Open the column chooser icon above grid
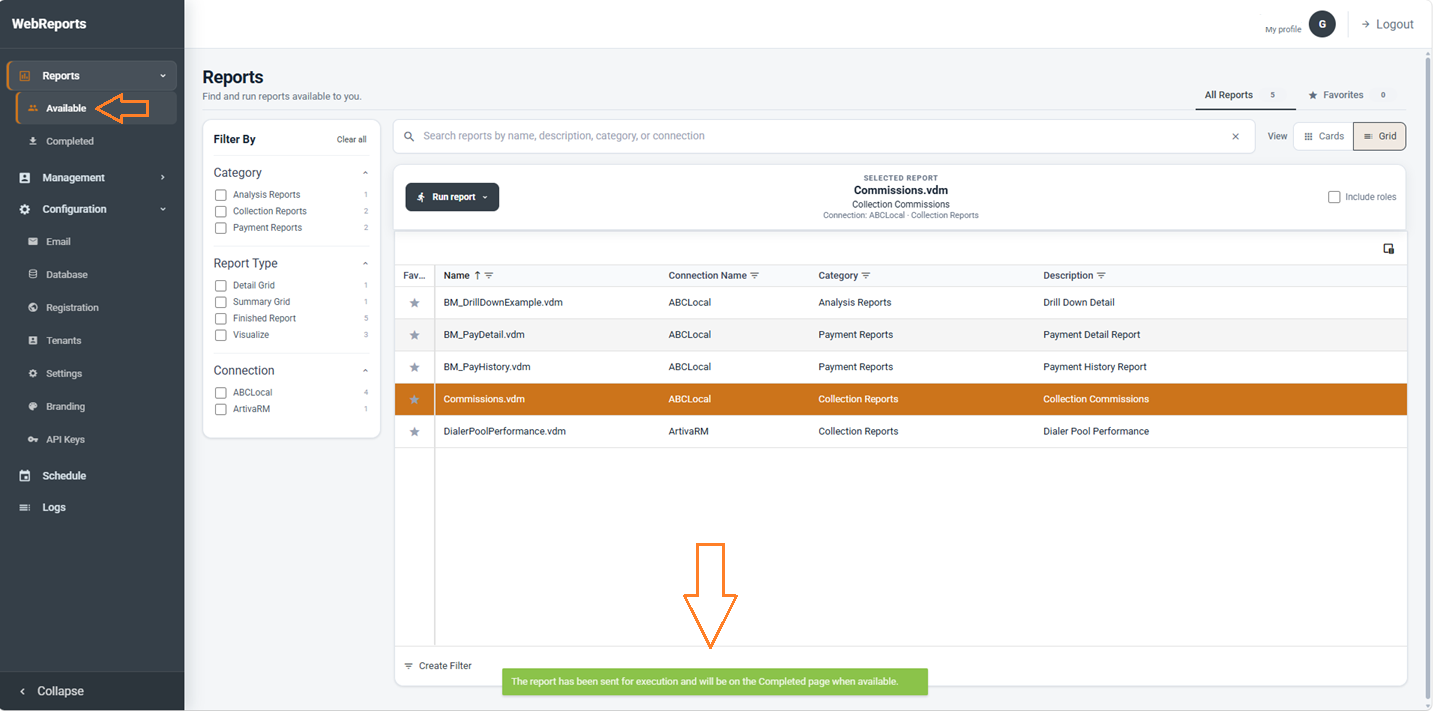The image size is (1434, 711). click(x=1388, y=248)
